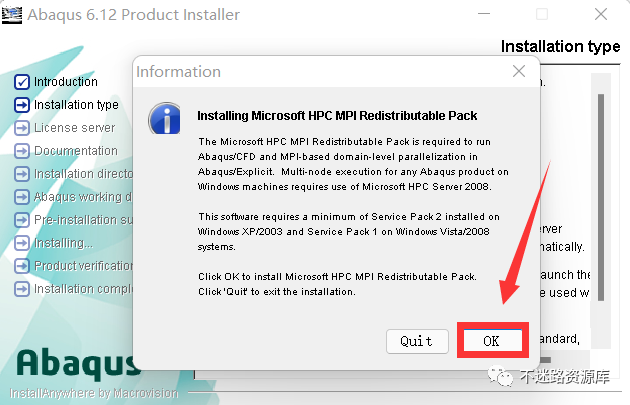
Task: Close the Abaqus Product Installer window
Action: [x=601, y=14]
